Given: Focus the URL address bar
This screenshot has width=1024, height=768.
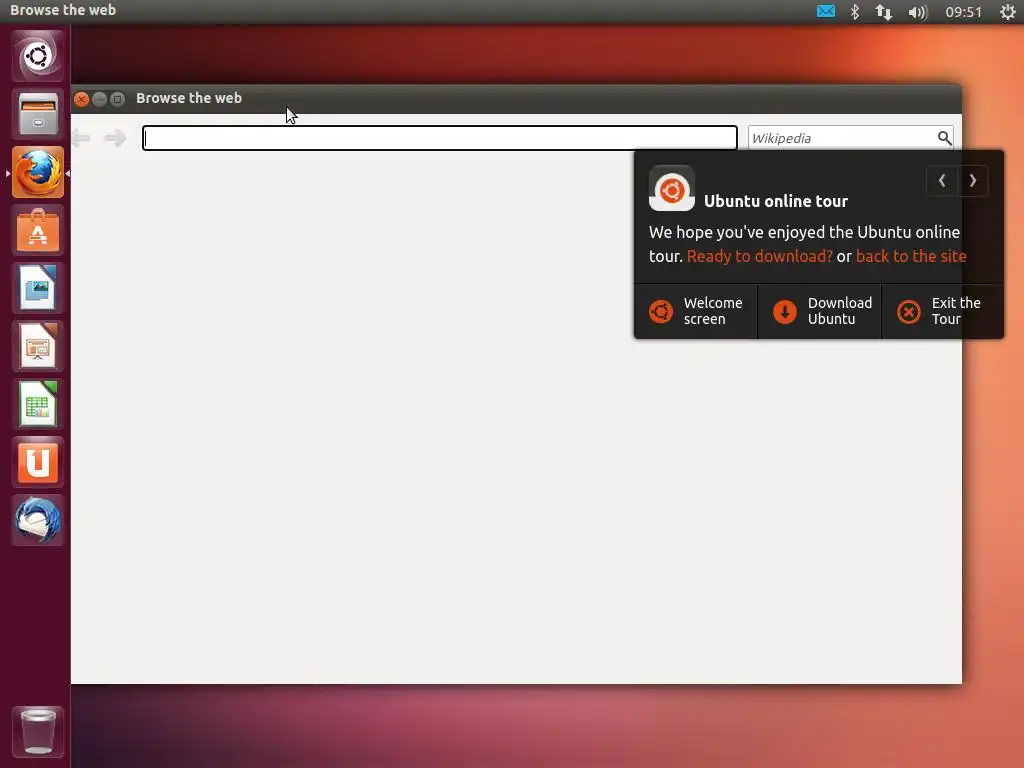Looking at the screenshot, I should click(440, 138).
